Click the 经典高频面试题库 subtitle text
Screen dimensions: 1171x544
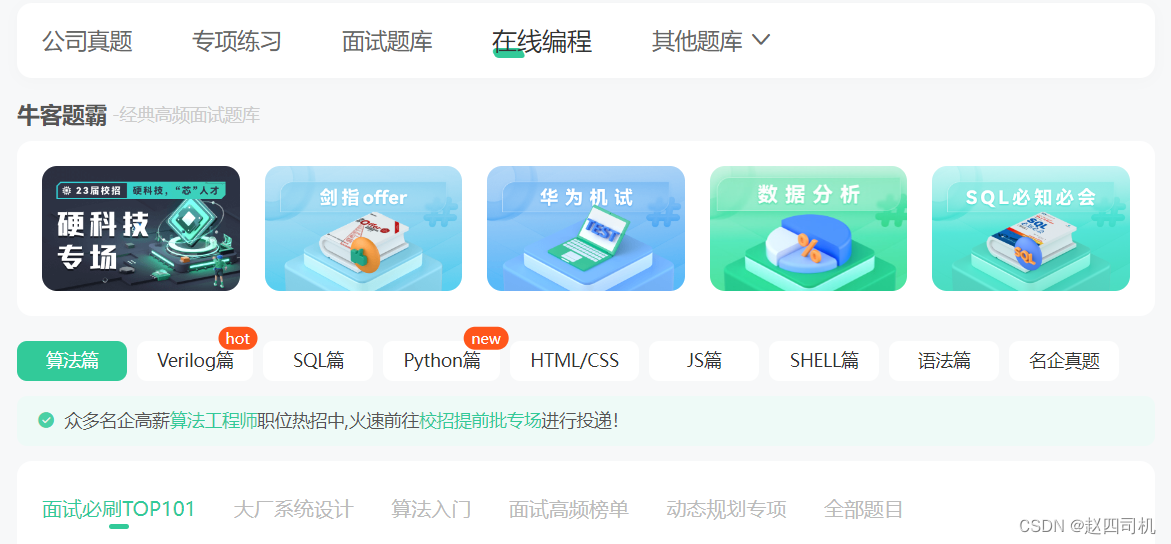tap(189, 116)
